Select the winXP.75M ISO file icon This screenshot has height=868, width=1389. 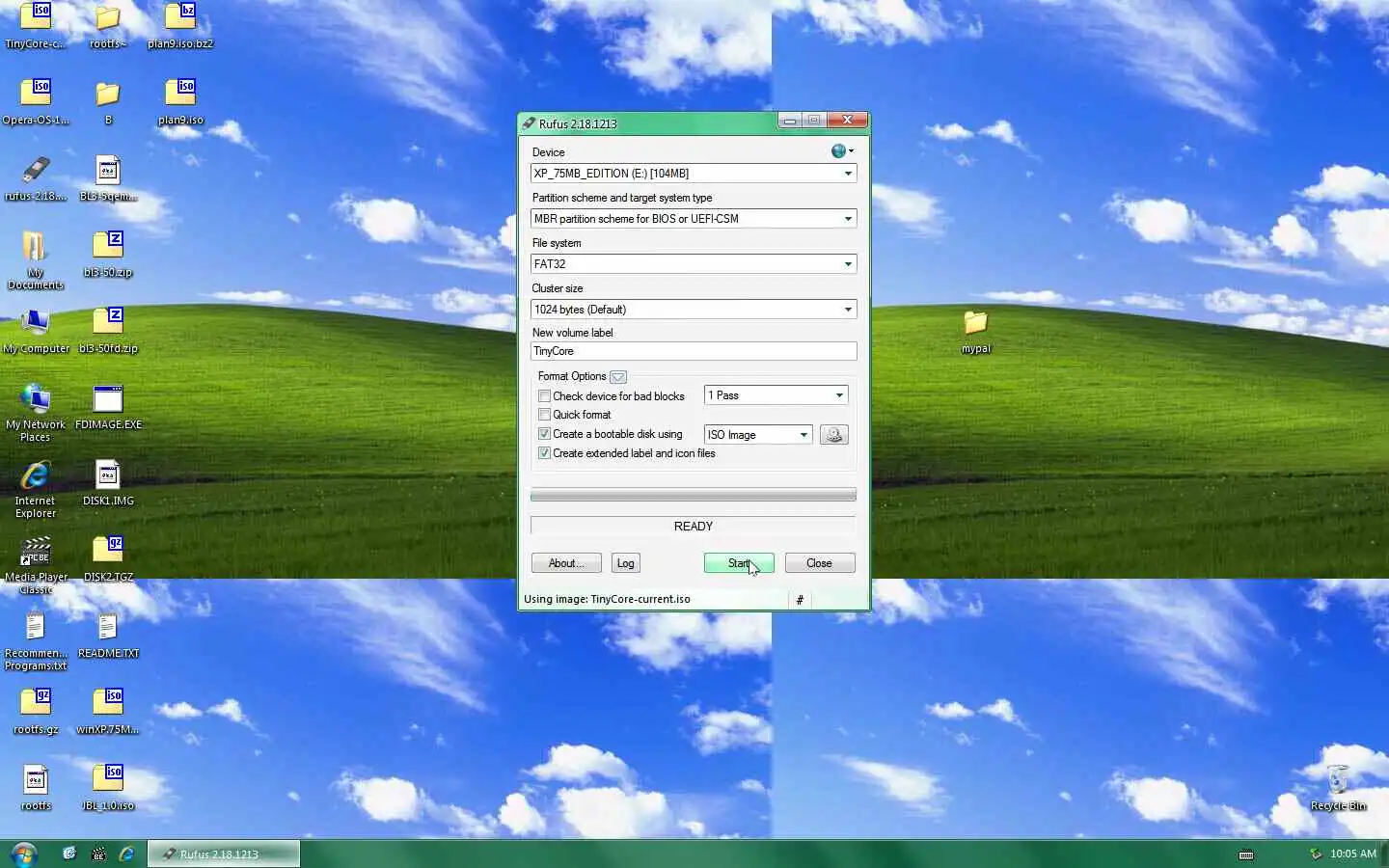pyautogui.click(x=108, y=712)
